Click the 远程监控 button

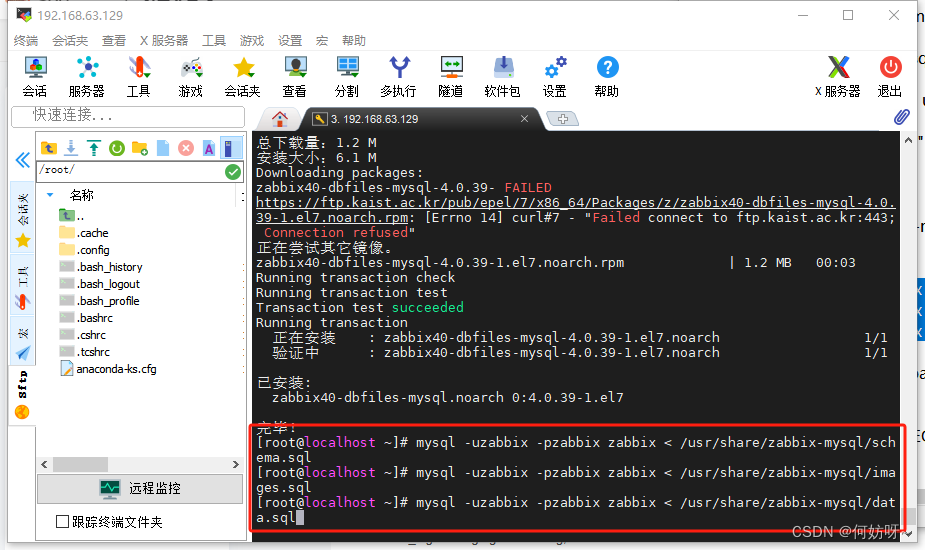140,489
